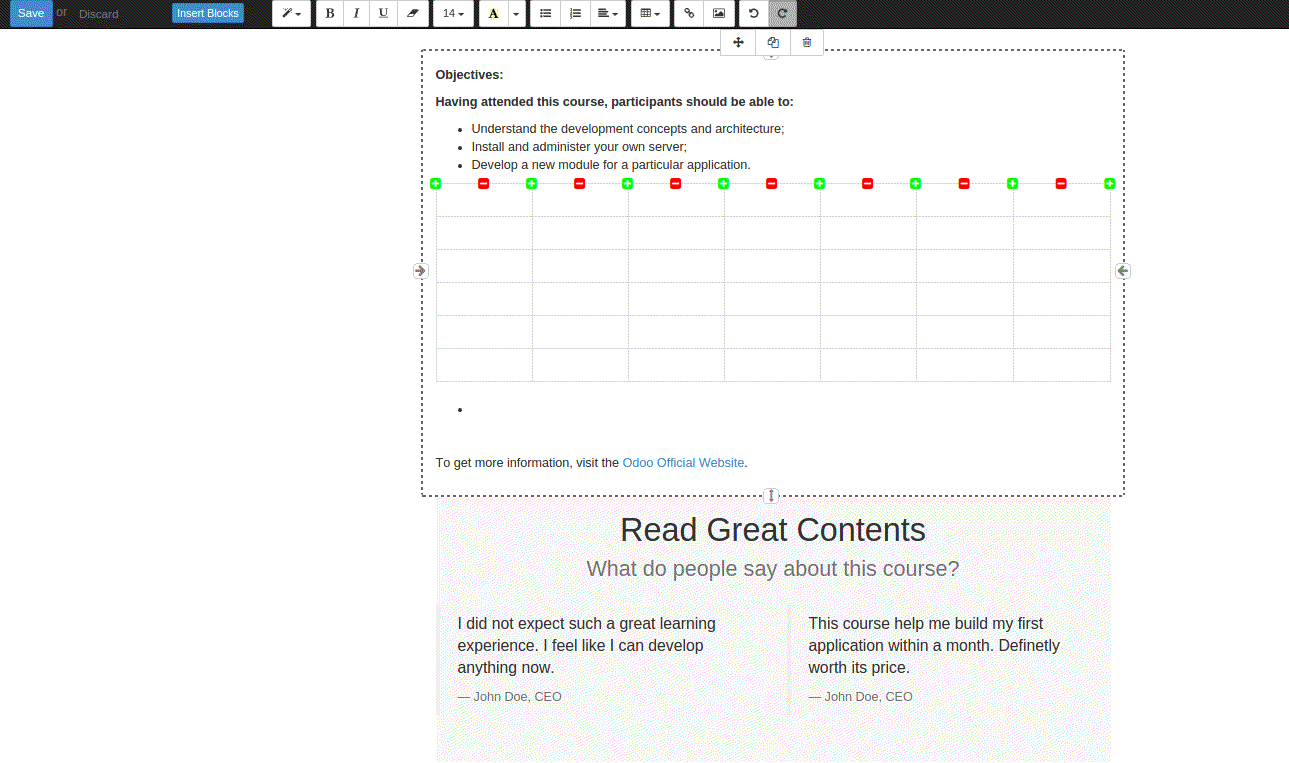Add a column after the fourth table column
This screenshot has width=1289, height=763.
point(819,183)
